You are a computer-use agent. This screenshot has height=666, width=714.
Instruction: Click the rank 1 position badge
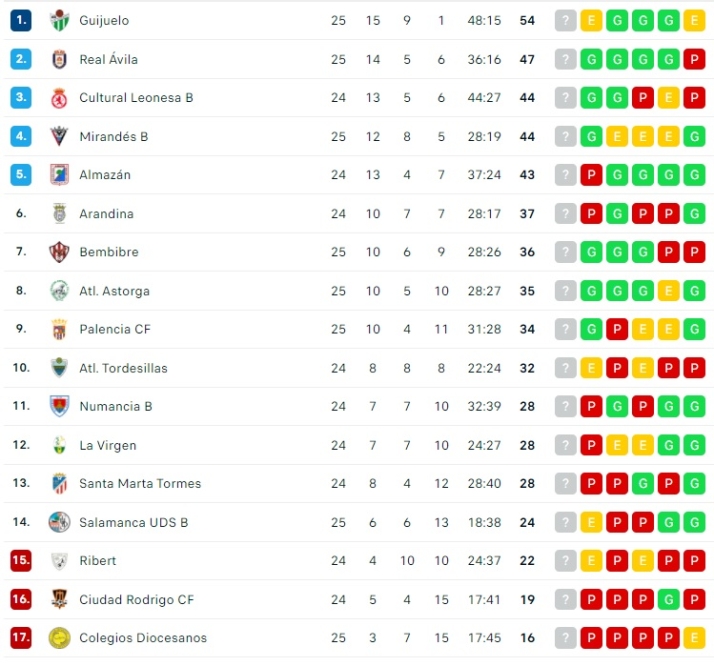click(x=21, y=20)
